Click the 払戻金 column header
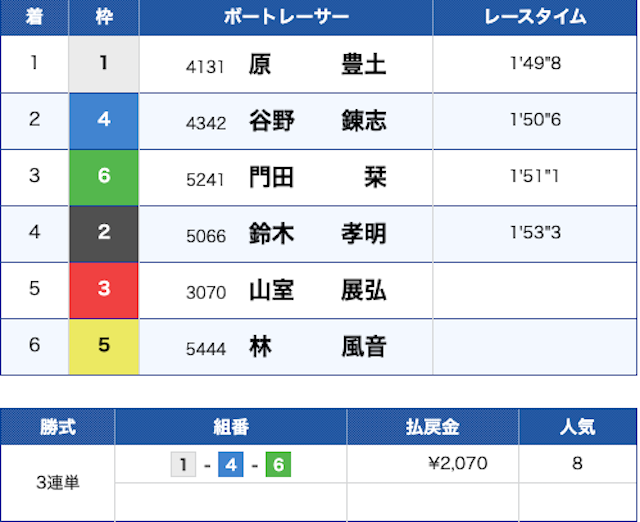 click(432, 427)
